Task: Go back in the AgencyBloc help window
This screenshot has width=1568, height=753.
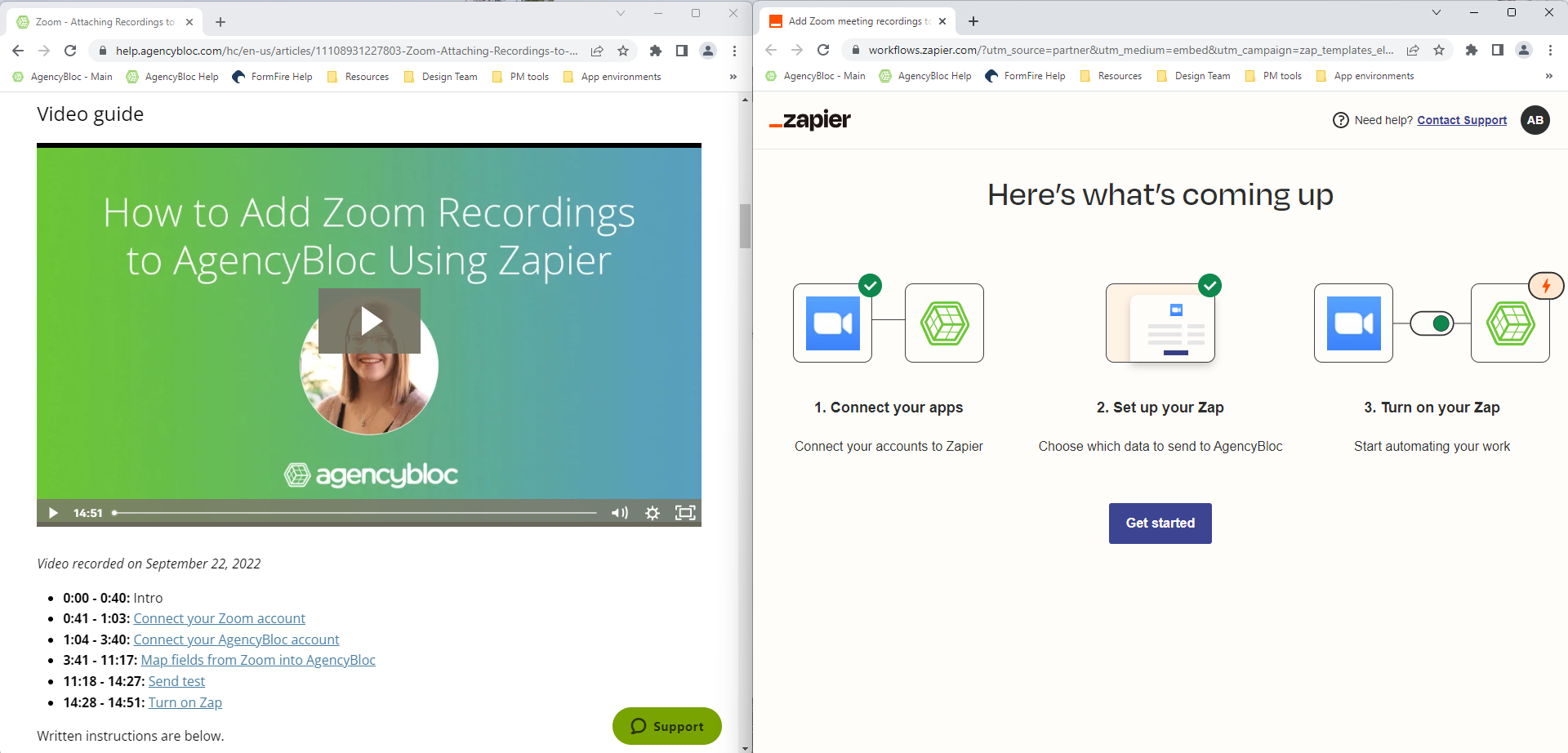Action: point(18,51)
